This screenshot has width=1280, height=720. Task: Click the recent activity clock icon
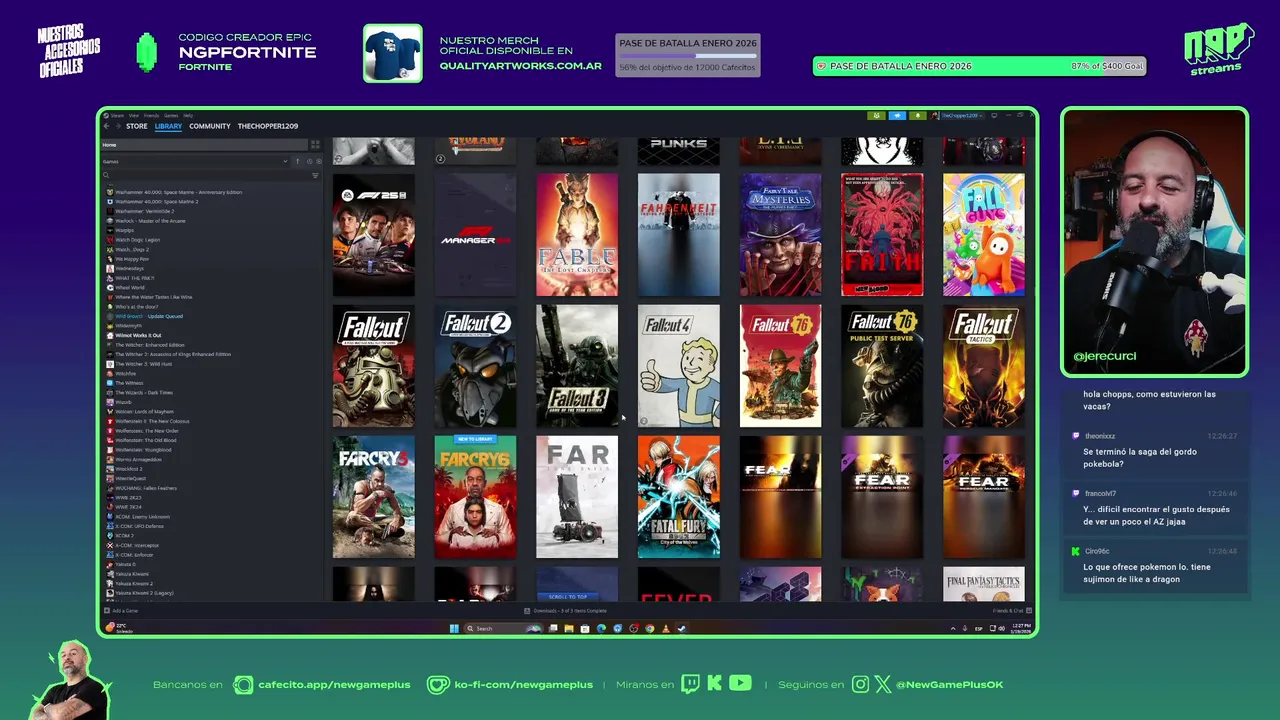[x=309, y=161]
